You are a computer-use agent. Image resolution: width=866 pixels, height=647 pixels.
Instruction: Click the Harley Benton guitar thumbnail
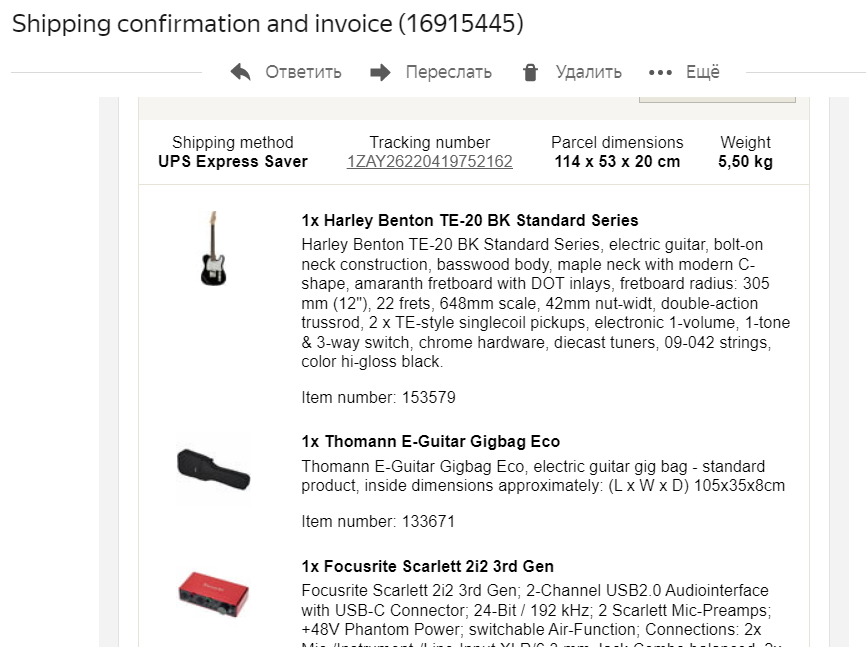(x=213, y=248)
